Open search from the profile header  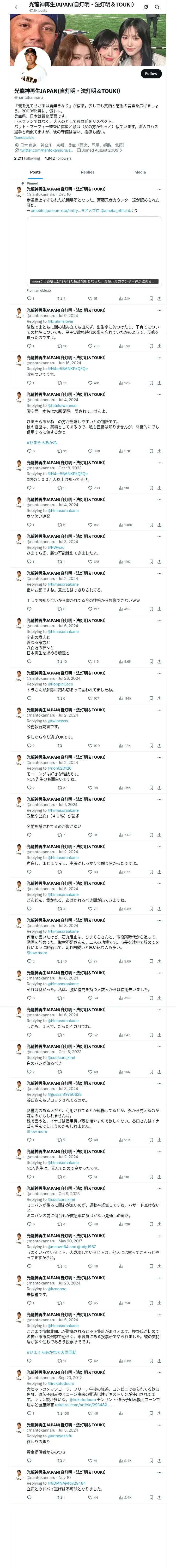tap(157, 7)
